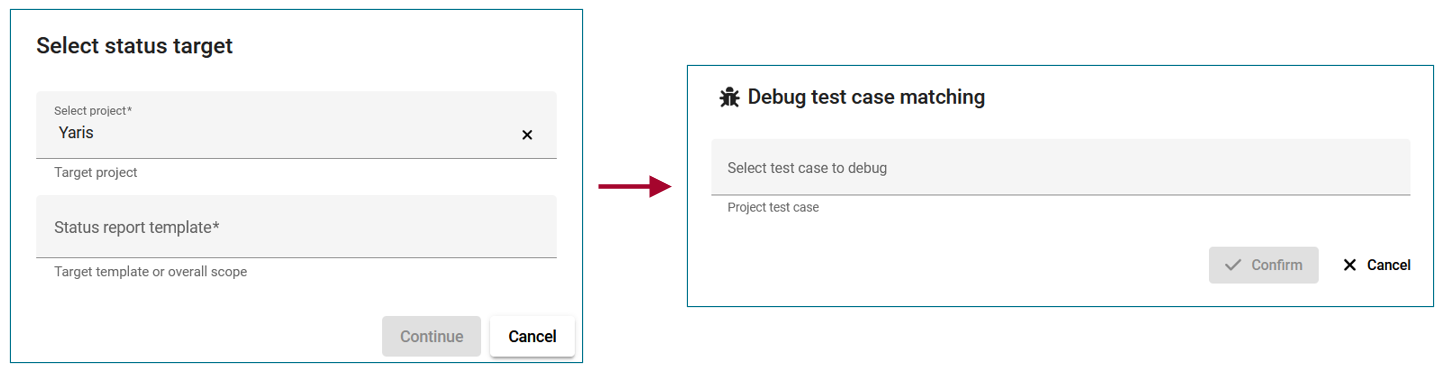Cancel the Debug test case matching dialog
Screen dimensions: 1447x374
1377,265
